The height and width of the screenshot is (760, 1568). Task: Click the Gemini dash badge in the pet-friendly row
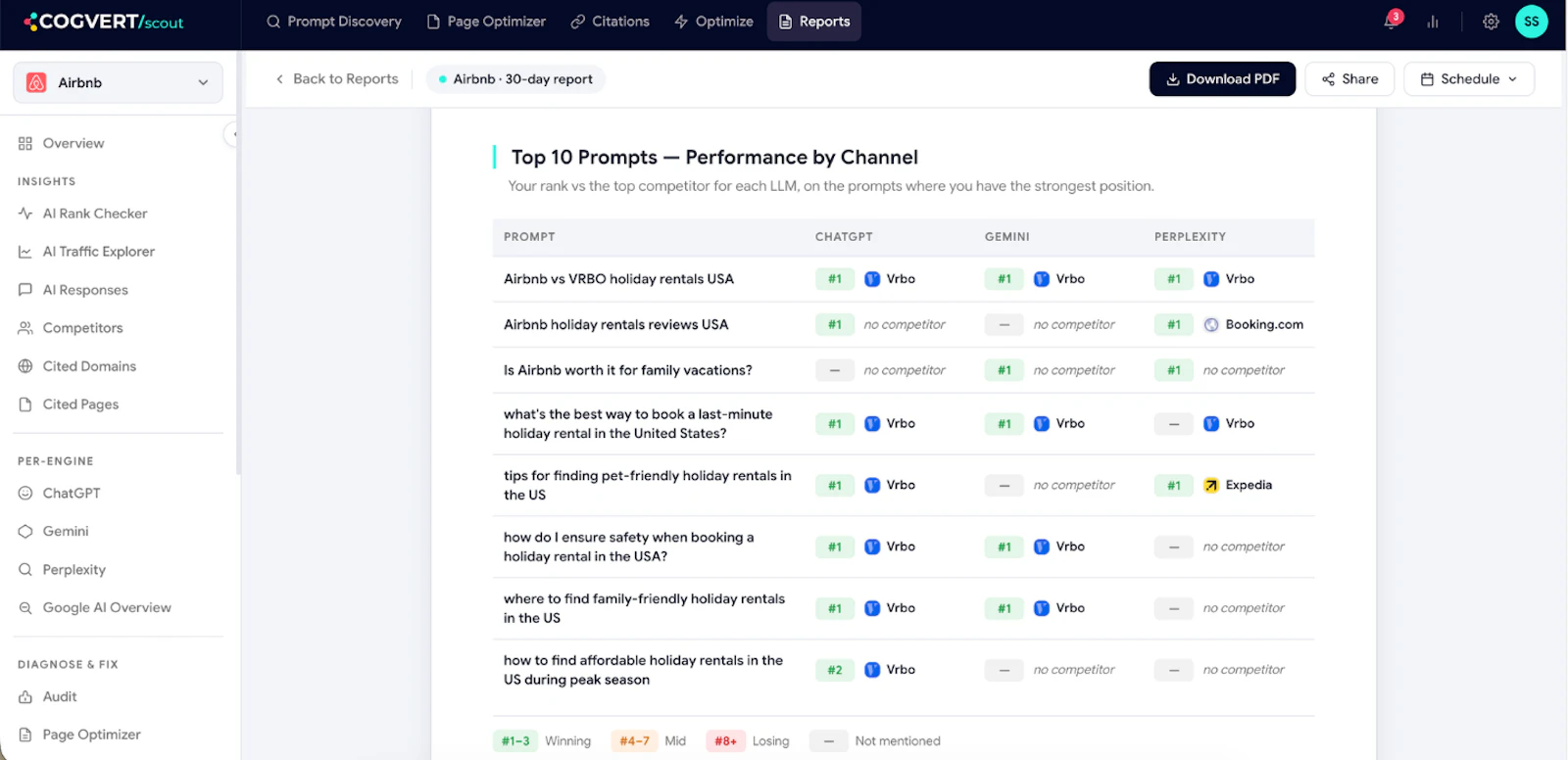(1004, 486)
